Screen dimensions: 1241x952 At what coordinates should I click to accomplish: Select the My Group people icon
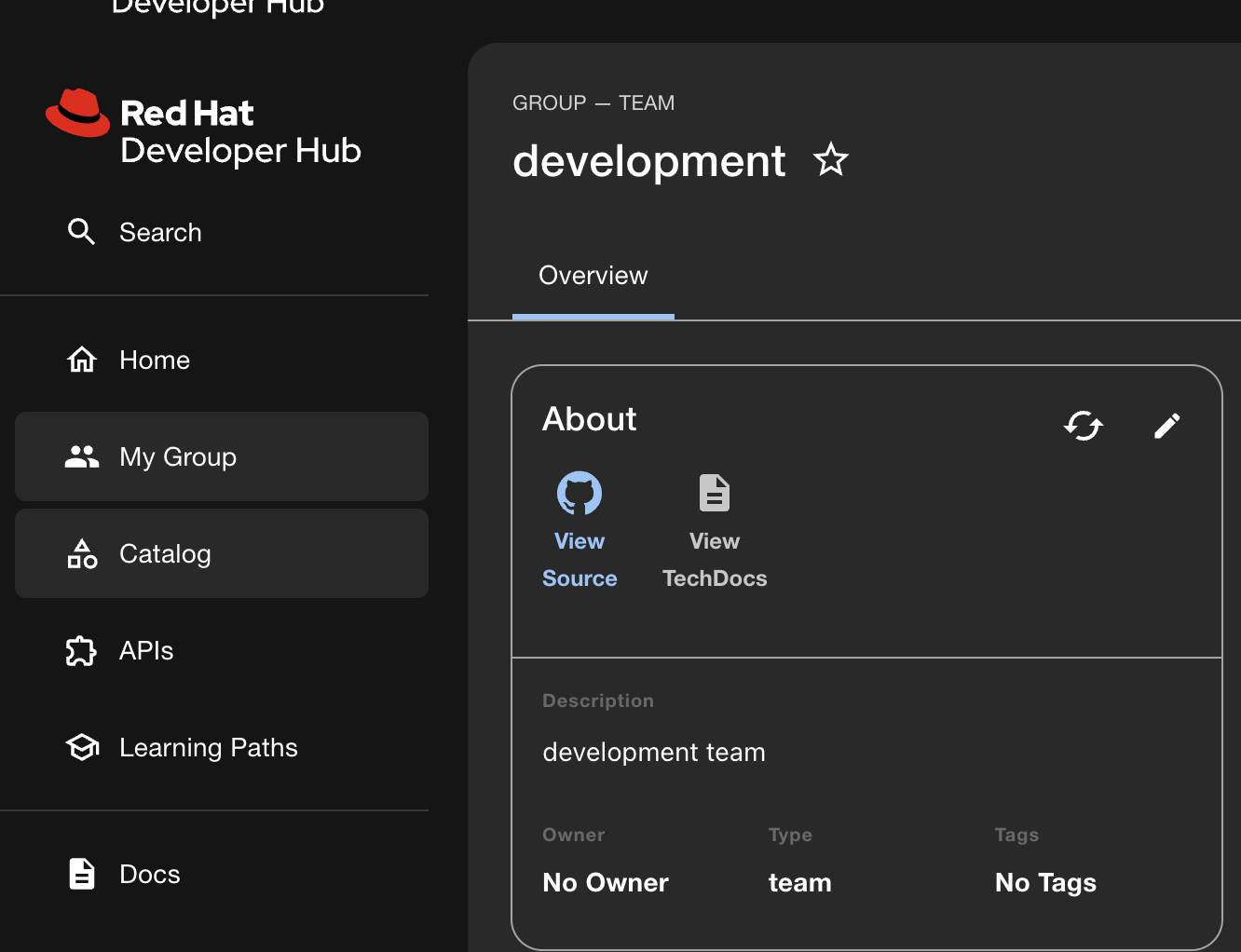coord(82,456)
